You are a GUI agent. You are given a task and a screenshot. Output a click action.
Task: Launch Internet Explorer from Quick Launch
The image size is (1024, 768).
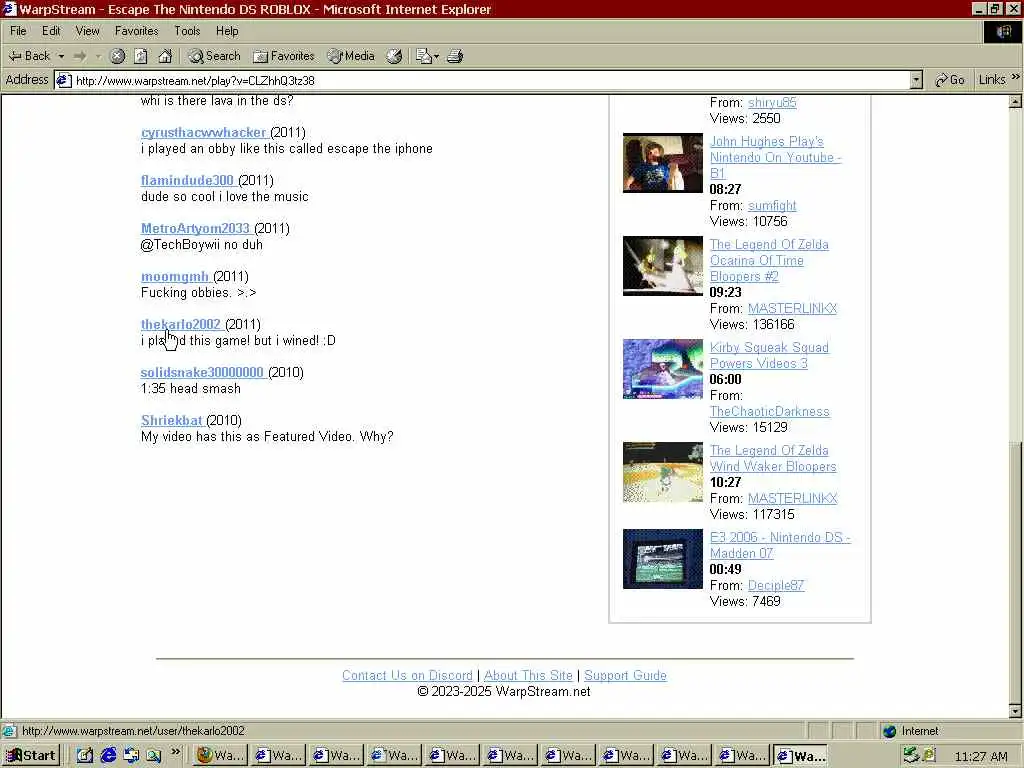coord(108,756)
